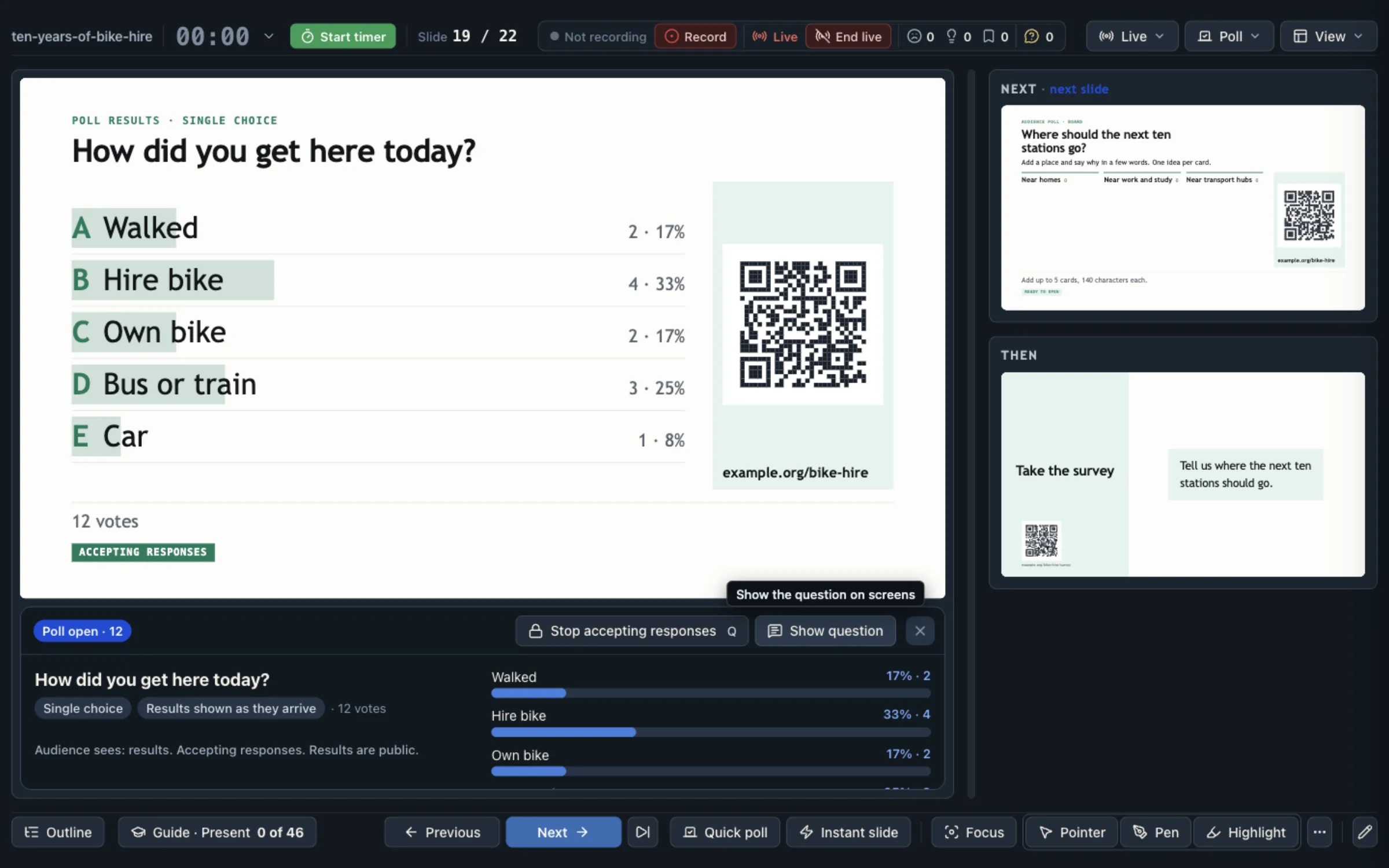Click the ten-years-of-bike-hire title
1389x868 pixels.
coord(82,36)
